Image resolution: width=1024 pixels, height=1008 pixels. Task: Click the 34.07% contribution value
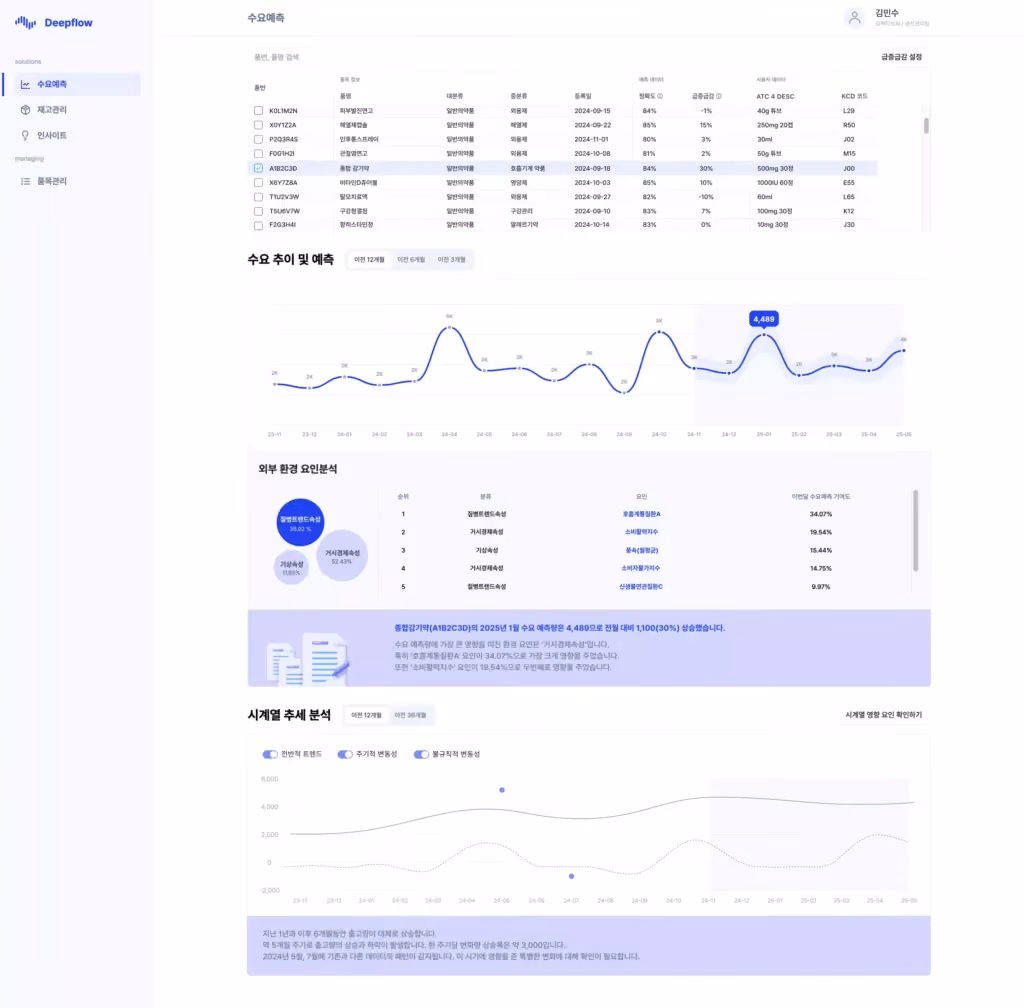click(821, 514)
